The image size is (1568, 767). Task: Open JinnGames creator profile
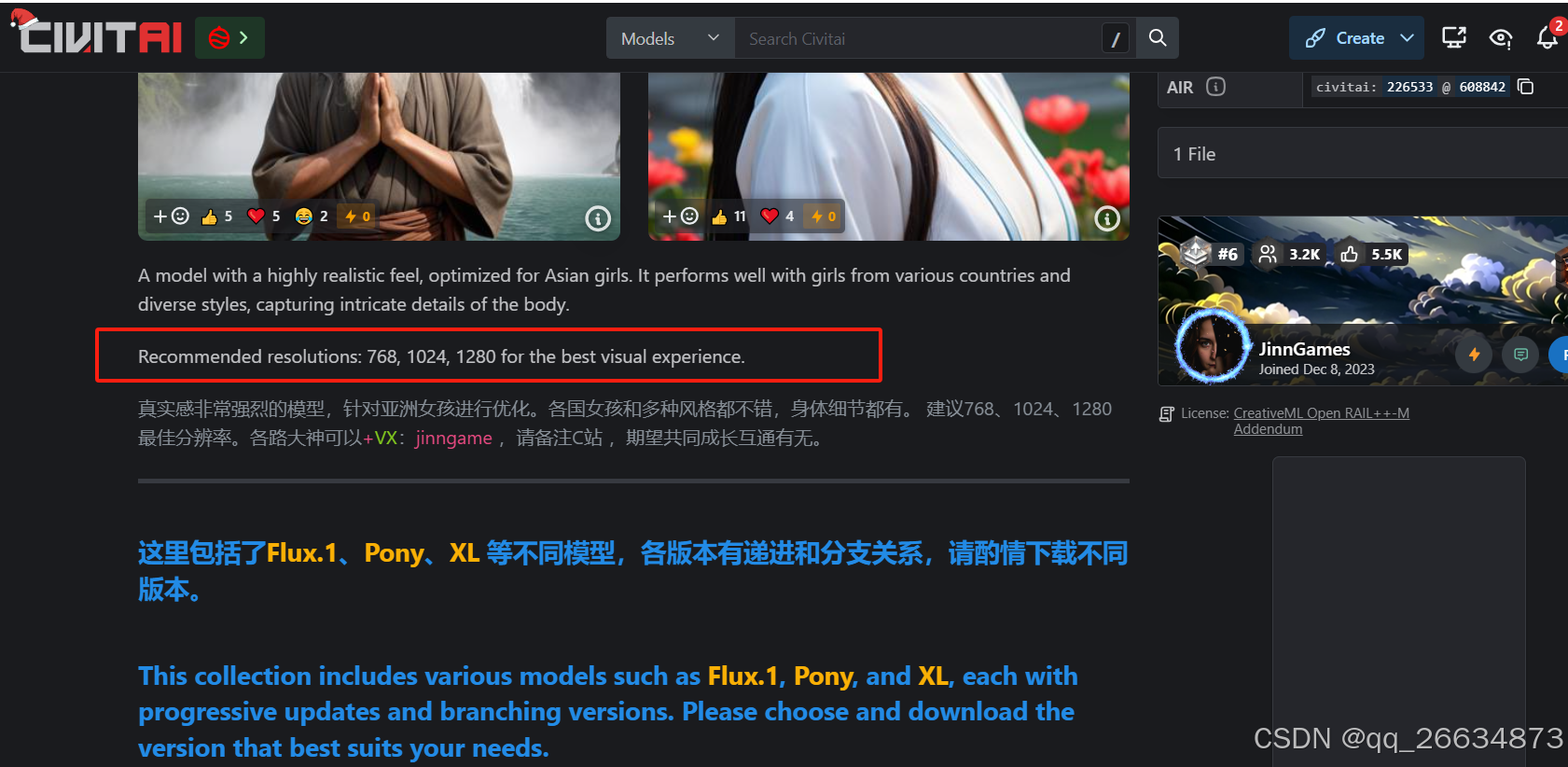[1304, 349]
